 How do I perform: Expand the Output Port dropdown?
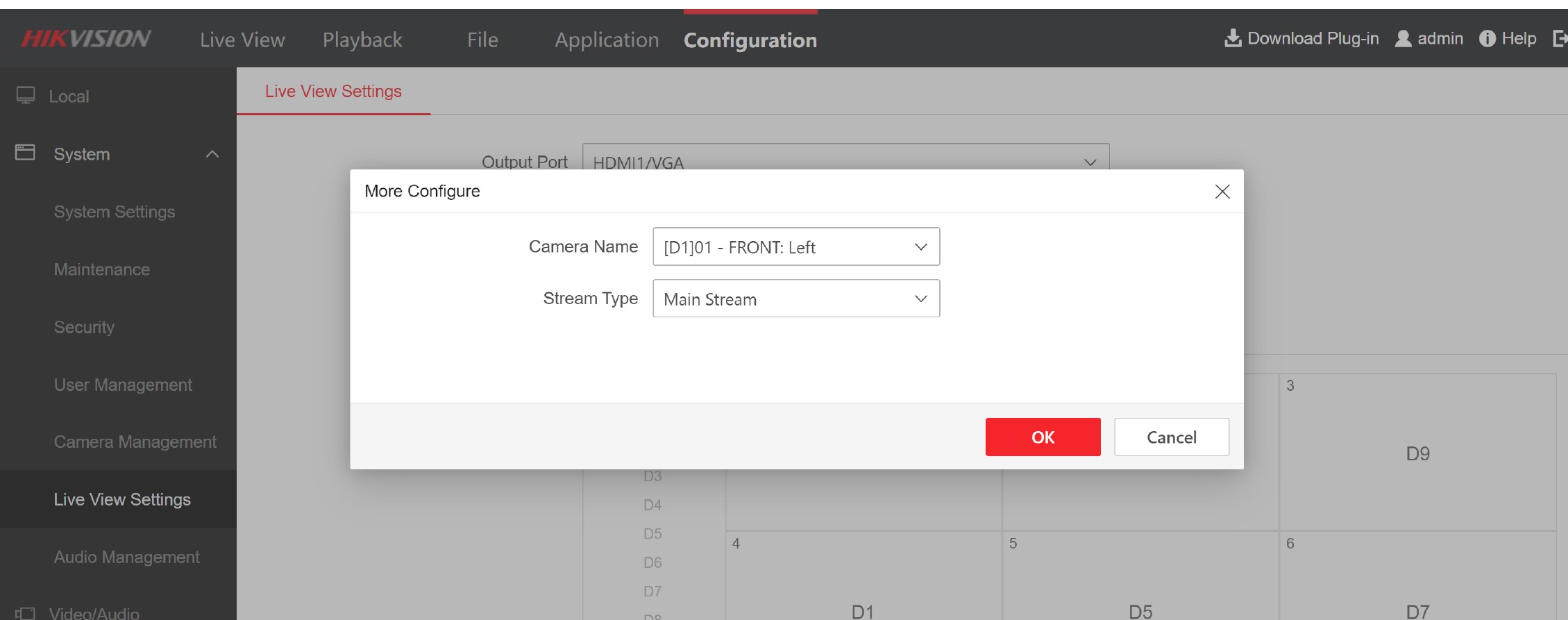pos(1090,162)
